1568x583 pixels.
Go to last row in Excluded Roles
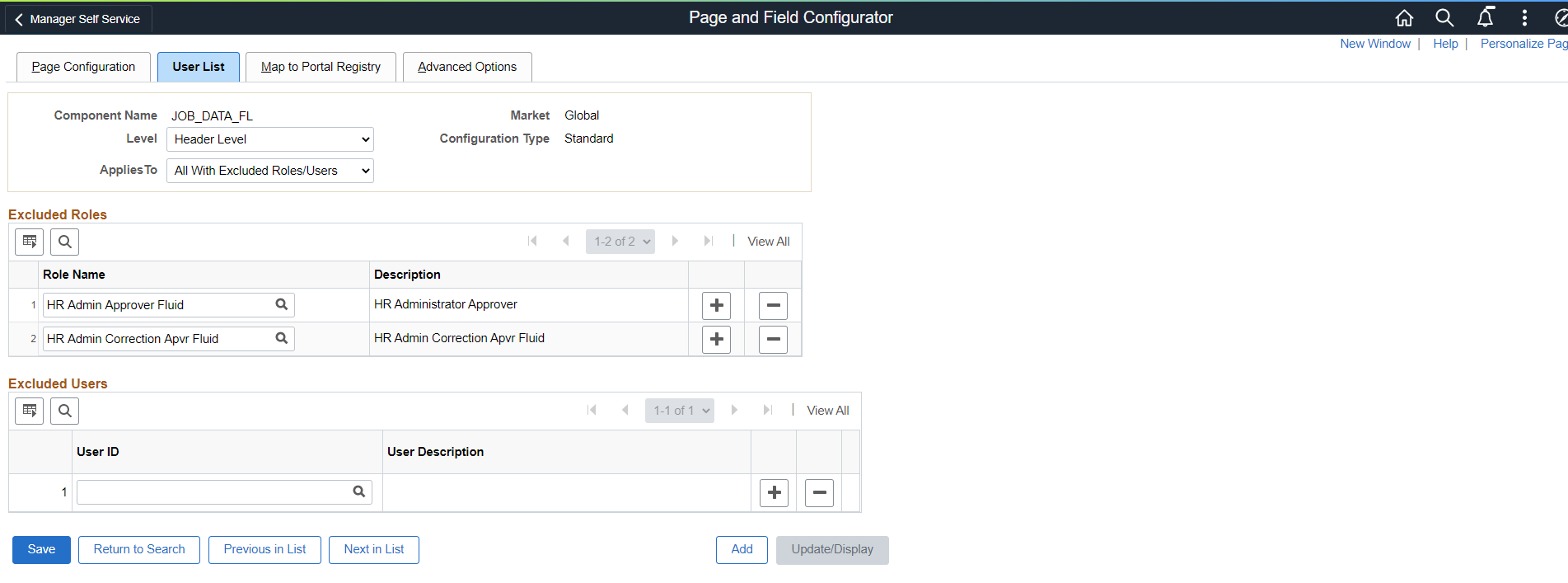pos(708,241)
